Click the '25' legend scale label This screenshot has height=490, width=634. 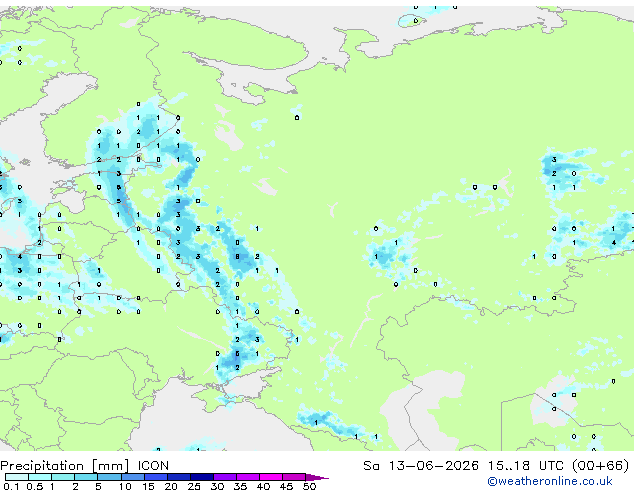(194, 486)
